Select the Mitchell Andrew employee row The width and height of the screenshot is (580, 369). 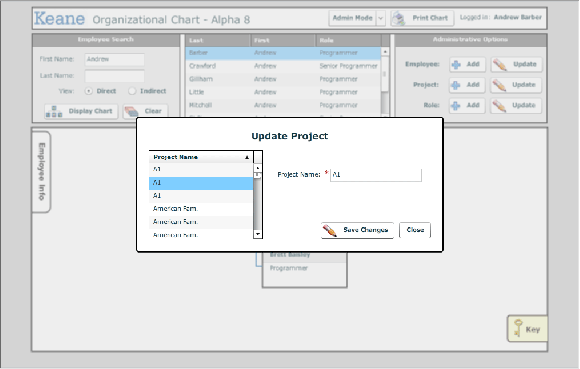pyautogui.click(x=283, y=105)
